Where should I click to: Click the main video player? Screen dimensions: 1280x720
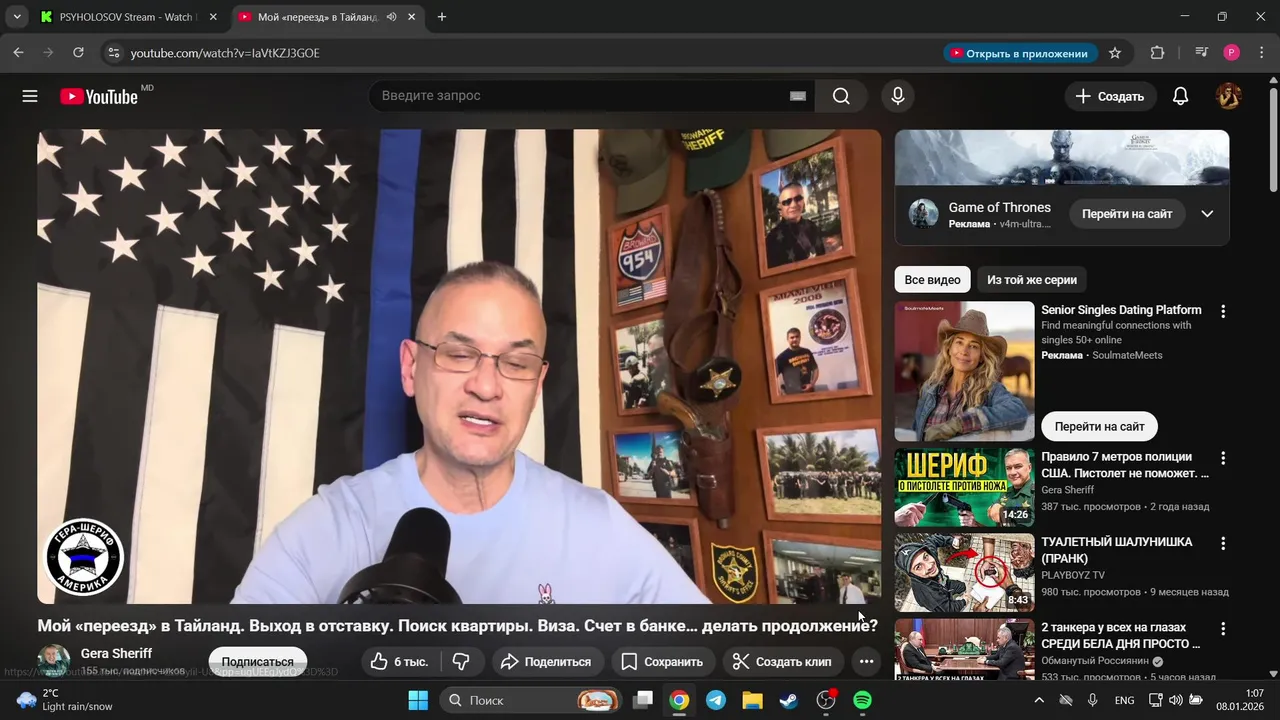[459, 366]
